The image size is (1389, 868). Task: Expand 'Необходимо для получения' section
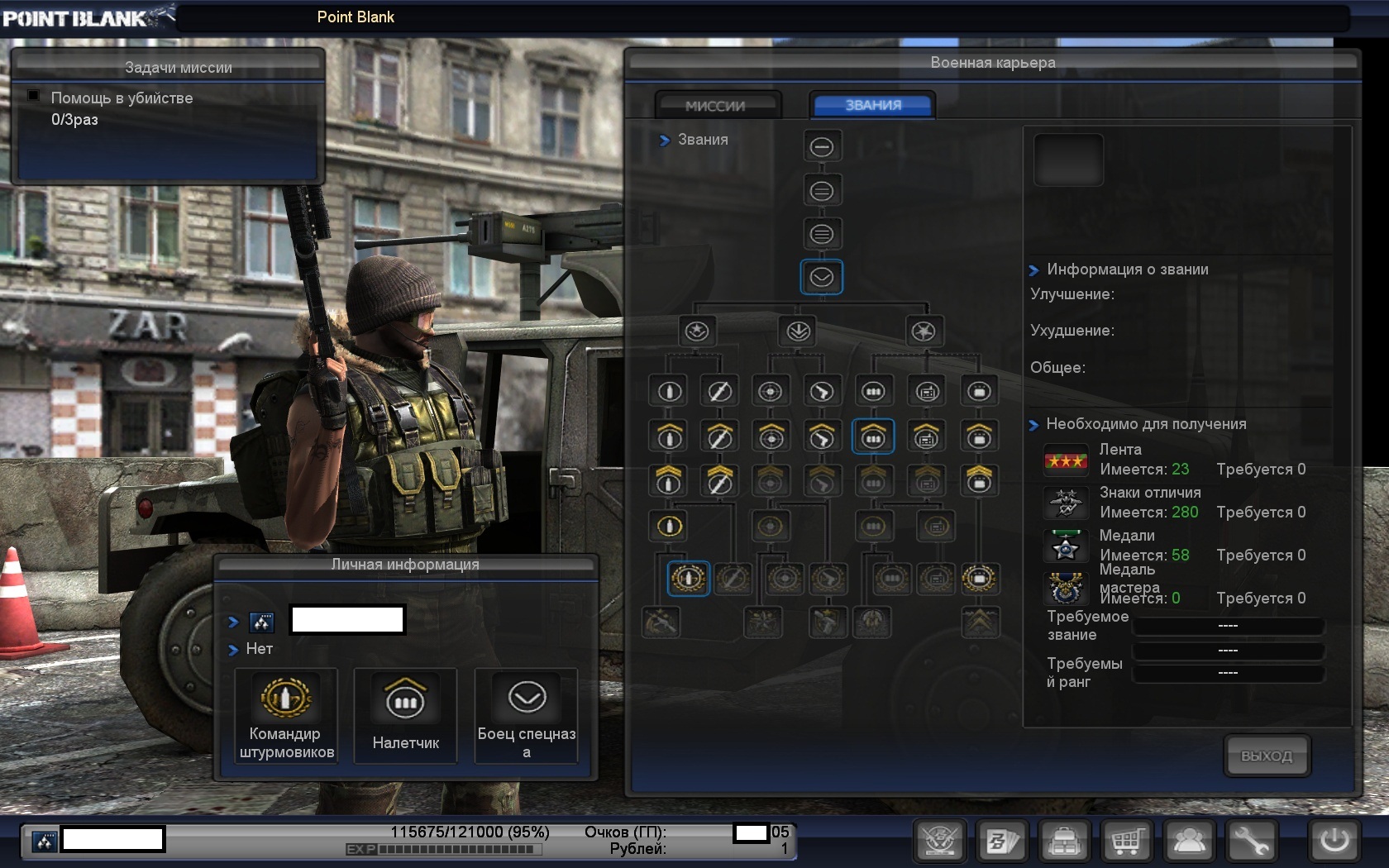(x=1033, y=425)
